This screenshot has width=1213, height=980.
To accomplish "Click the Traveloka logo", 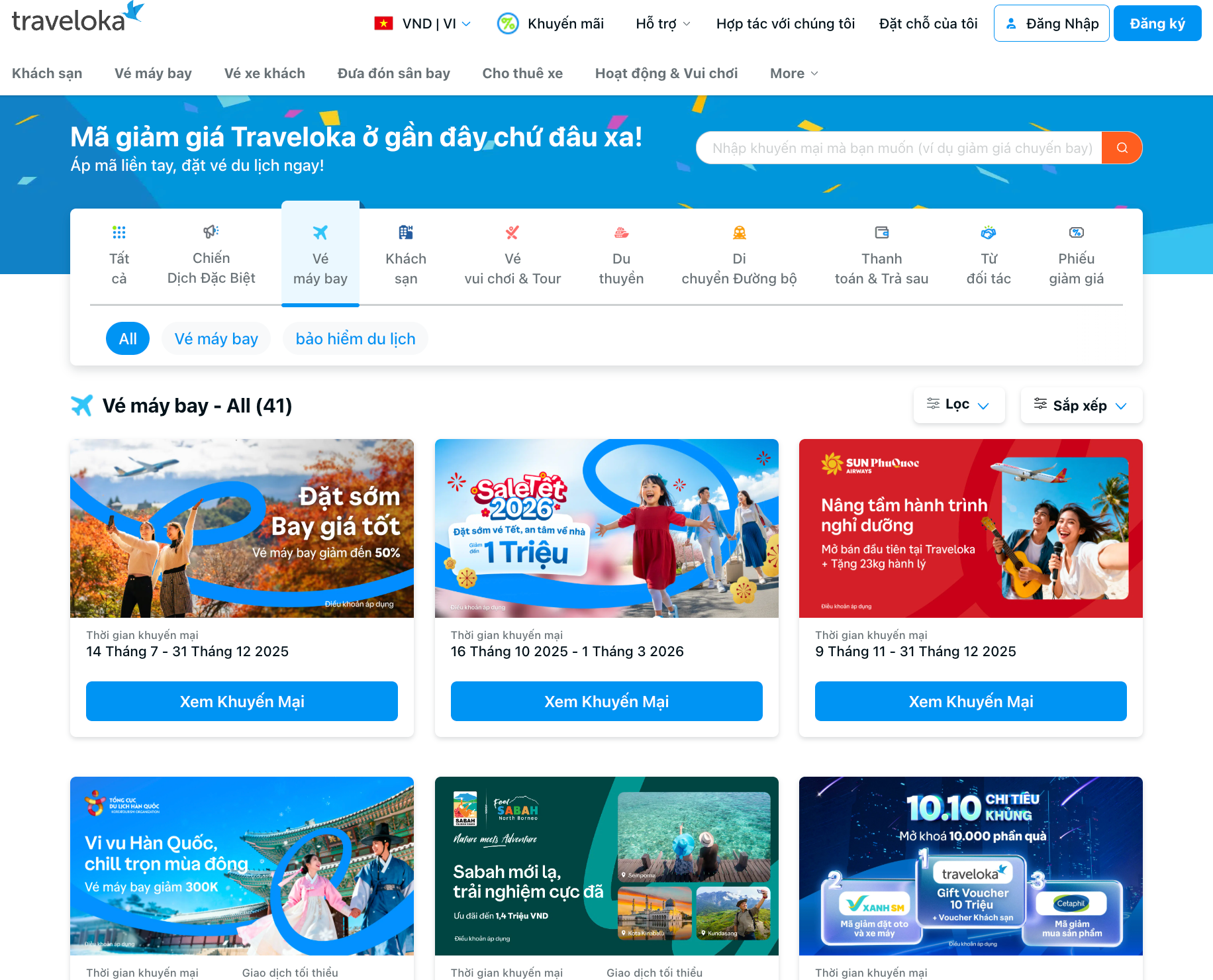I will tap(77, 18).
